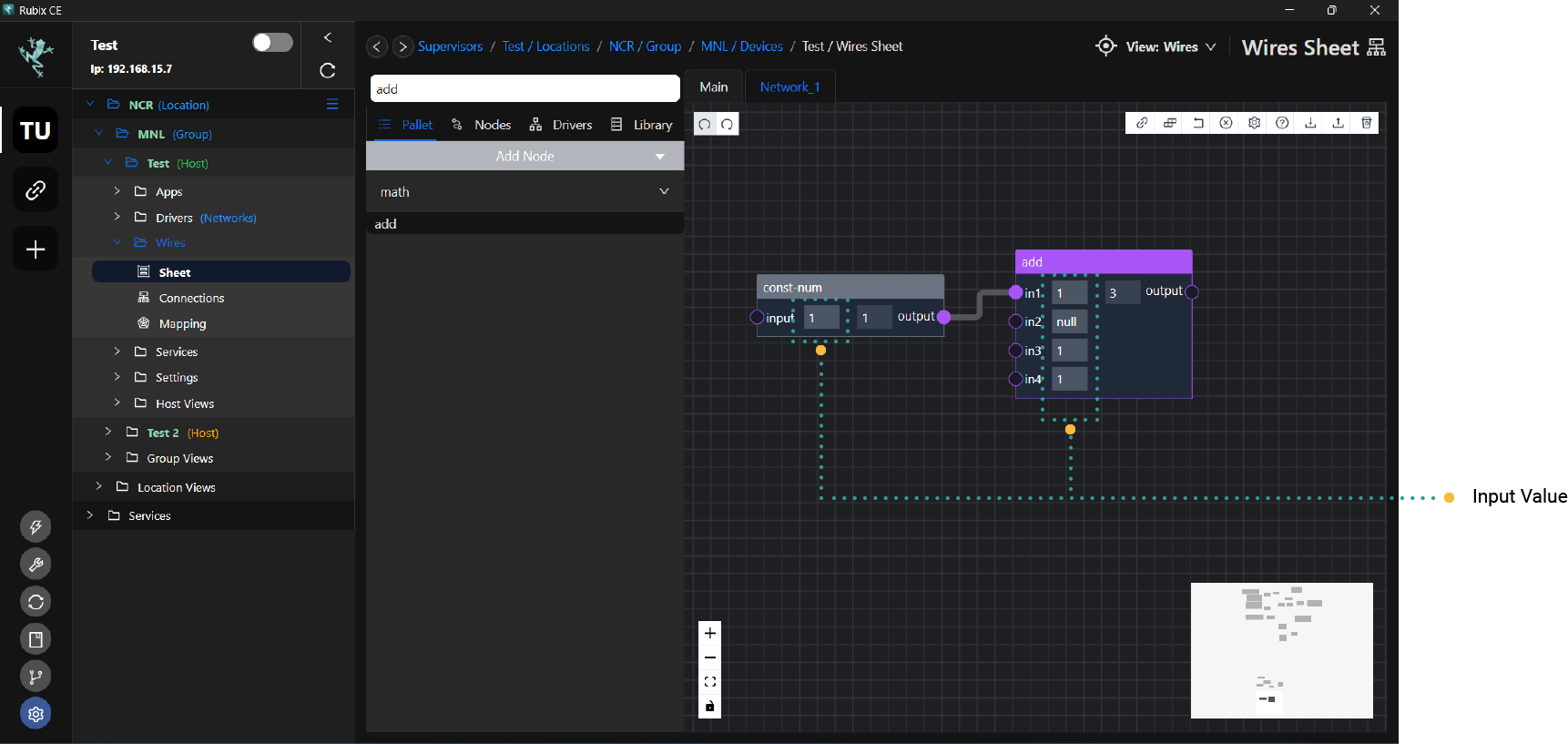
Task: Expand the Location Views folder
Action: coord(99,486)
